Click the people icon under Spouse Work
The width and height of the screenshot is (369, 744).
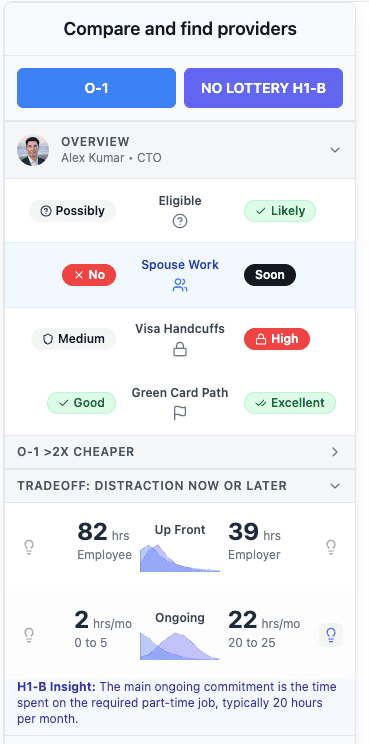click(x=180, y=285)
